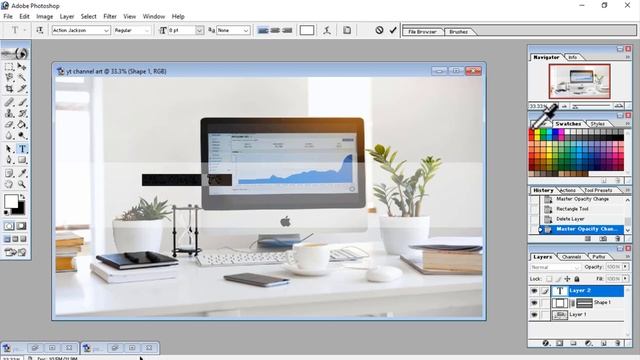This screenshot has height=360, width=640.
Task: Select the Eraser tool
Action: click(9, 124)
